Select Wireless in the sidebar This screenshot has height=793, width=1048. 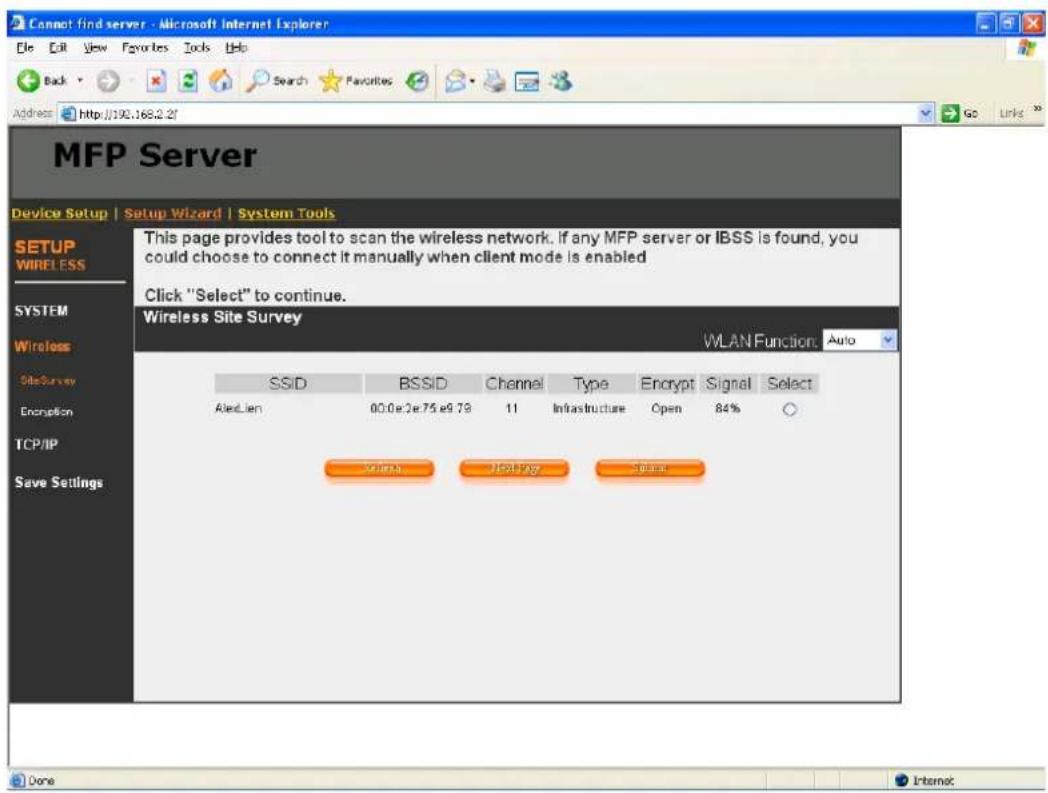click(42, 346)
